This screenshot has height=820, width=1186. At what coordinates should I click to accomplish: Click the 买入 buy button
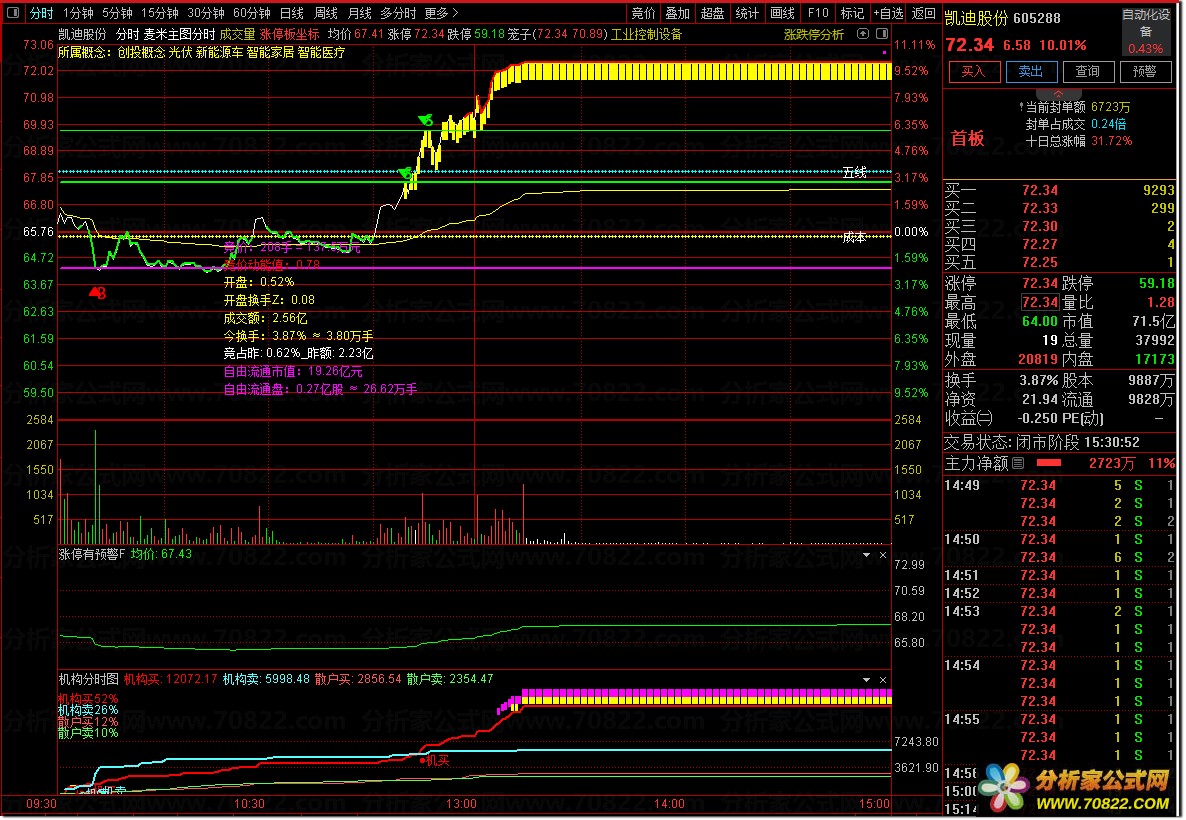(x=974, y=72)
